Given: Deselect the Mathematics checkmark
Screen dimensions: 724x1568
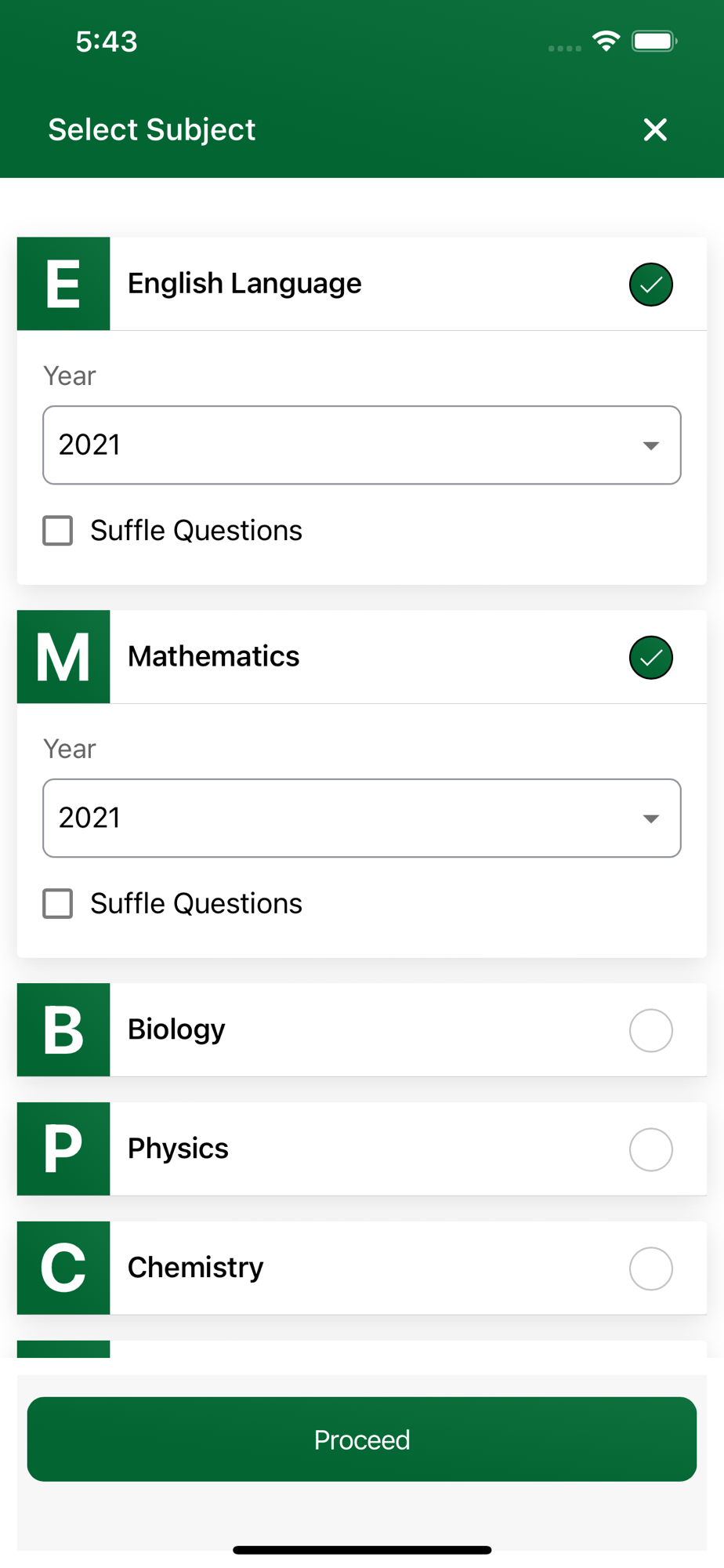Looking at the screenshot, I should tap(650, 658).
